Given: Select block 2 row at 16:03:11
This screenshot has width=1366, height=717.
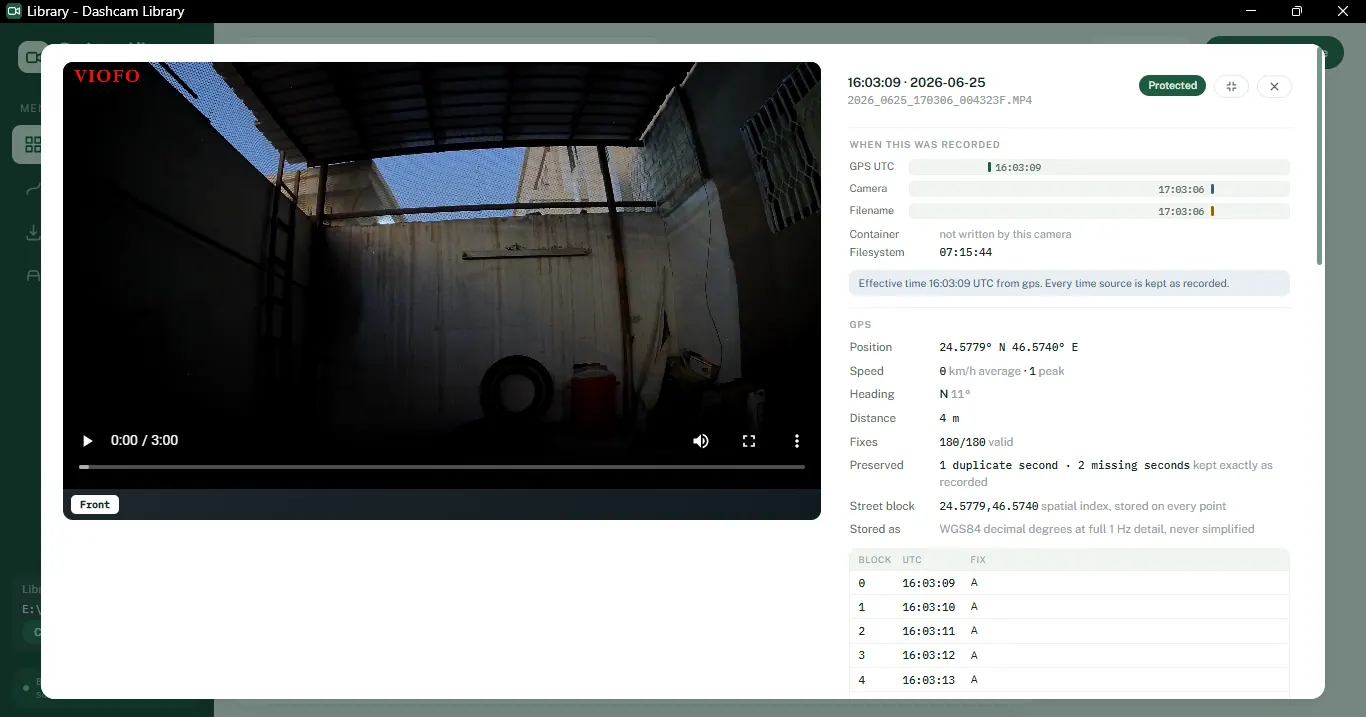Looking at the screenshot, I should [1069, 631].
